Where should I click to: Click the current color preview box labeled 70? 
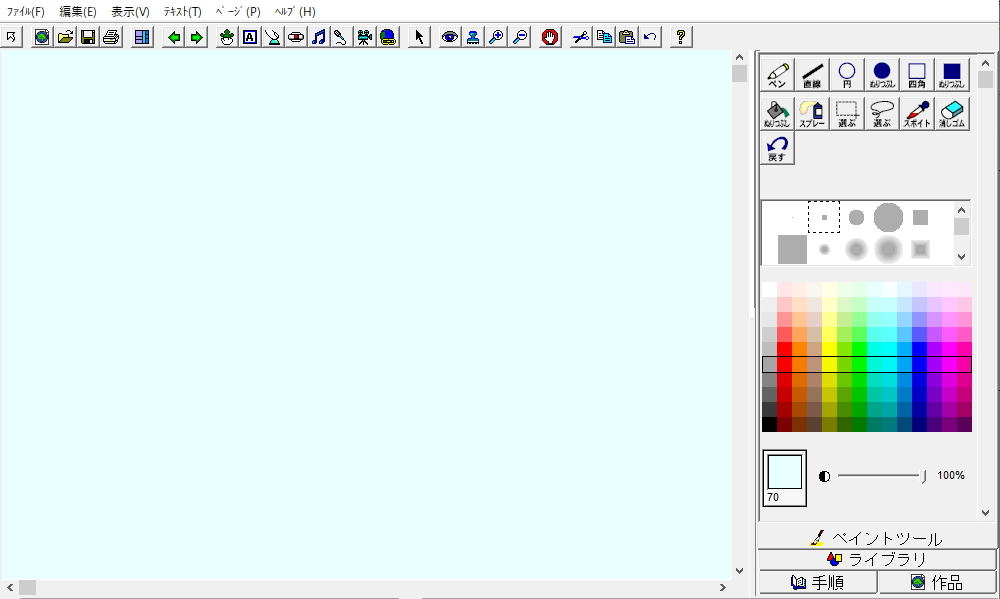pyautogui.click(x=784, y=478)
